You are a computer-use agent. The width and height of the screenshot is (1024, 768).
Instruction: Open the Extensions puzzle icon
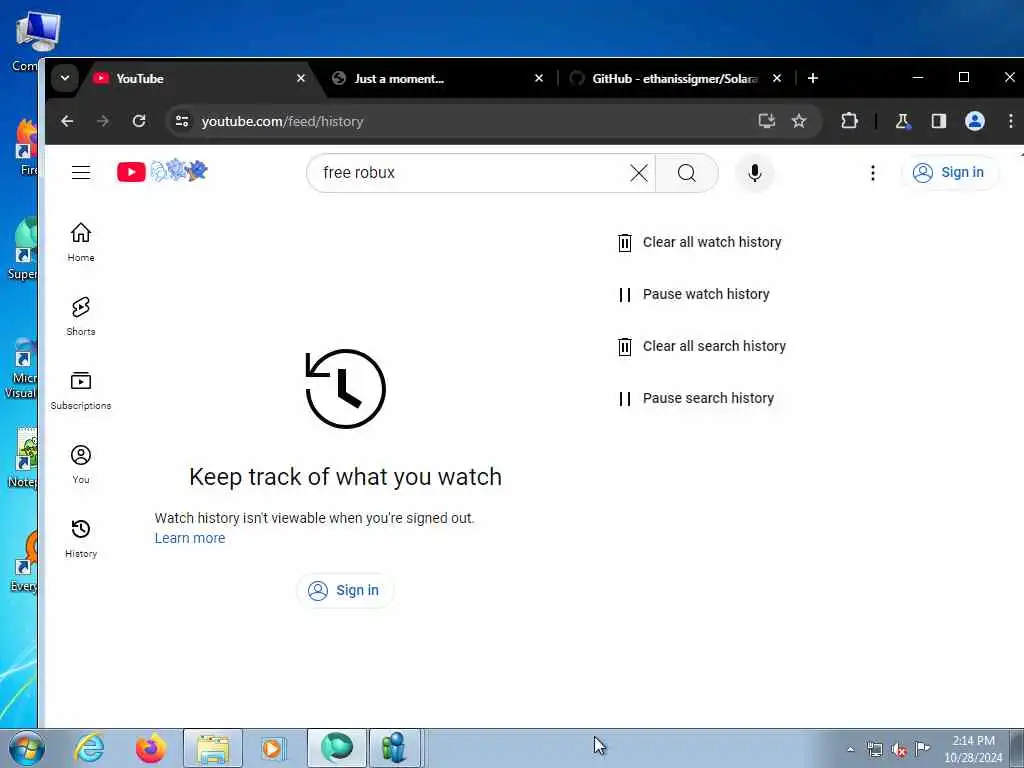click(x=849, y=121)
